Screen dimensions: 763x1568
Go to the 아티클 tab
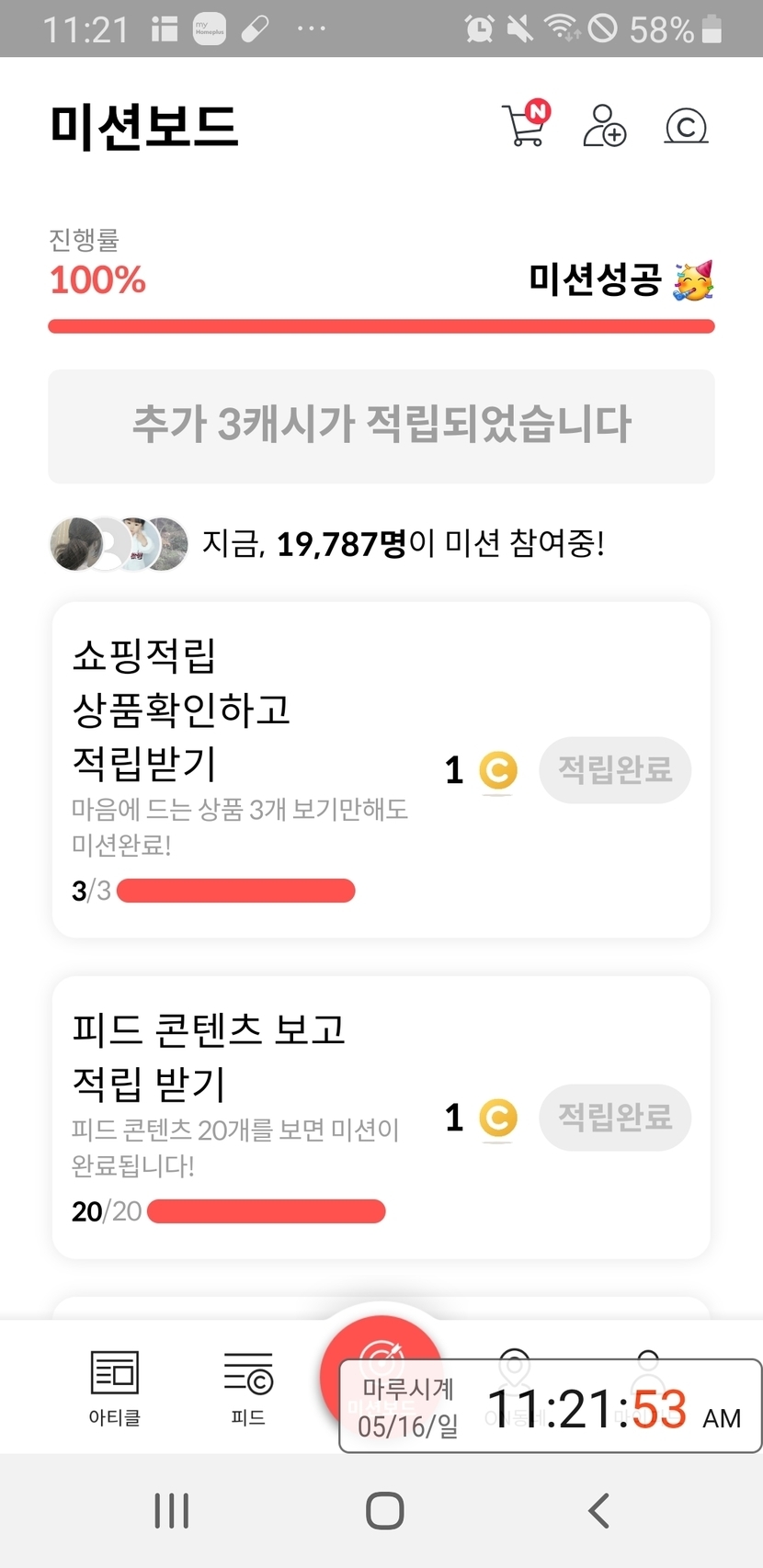115,1387
